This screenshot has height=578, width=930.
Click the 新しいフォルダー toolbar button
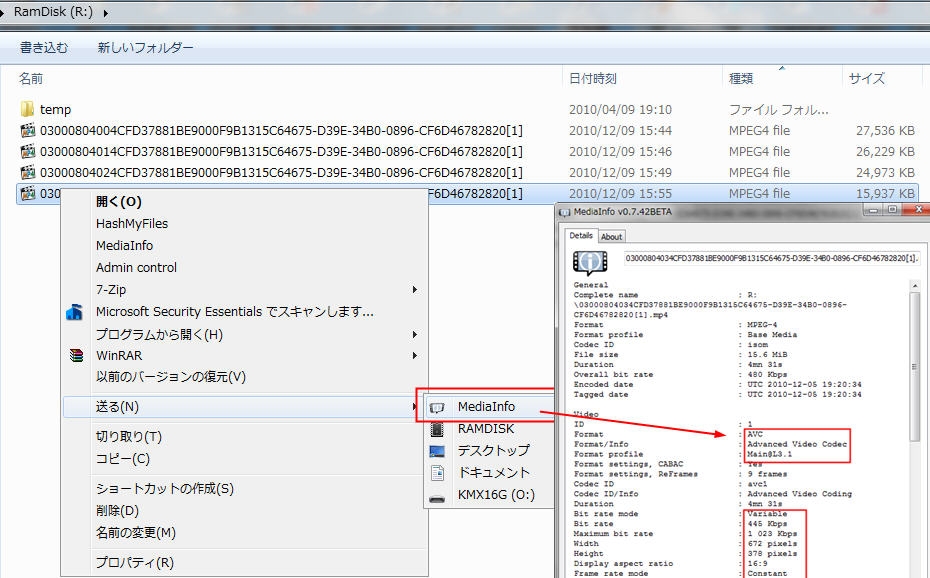pyautogui.click(x=145, y=47)
